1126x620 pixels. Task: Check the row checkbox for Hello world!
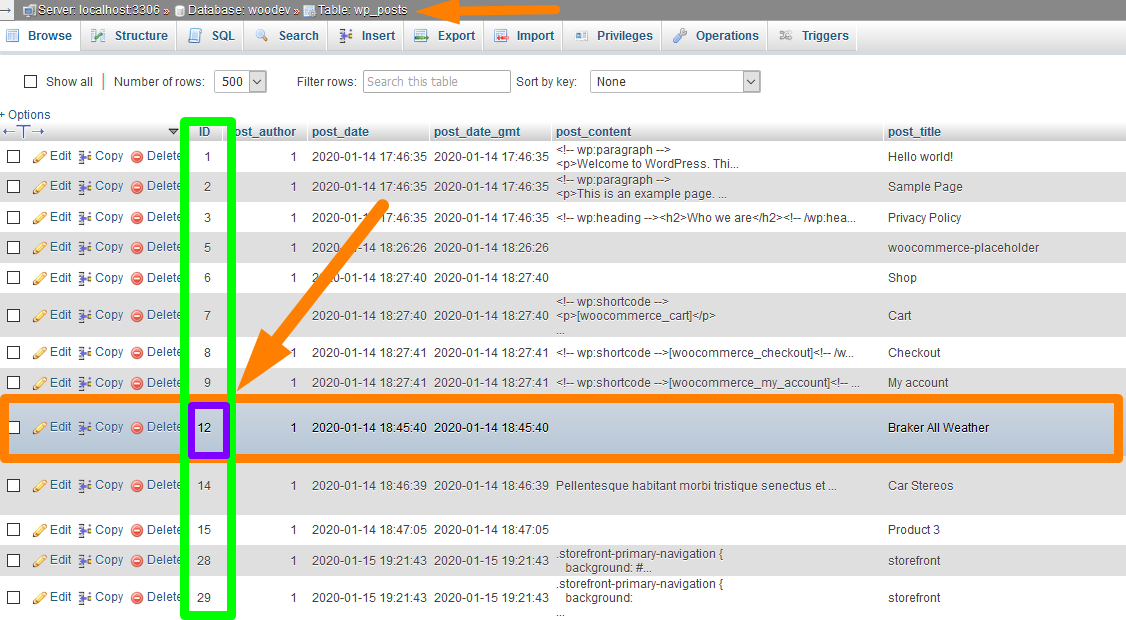pos(14,157)
